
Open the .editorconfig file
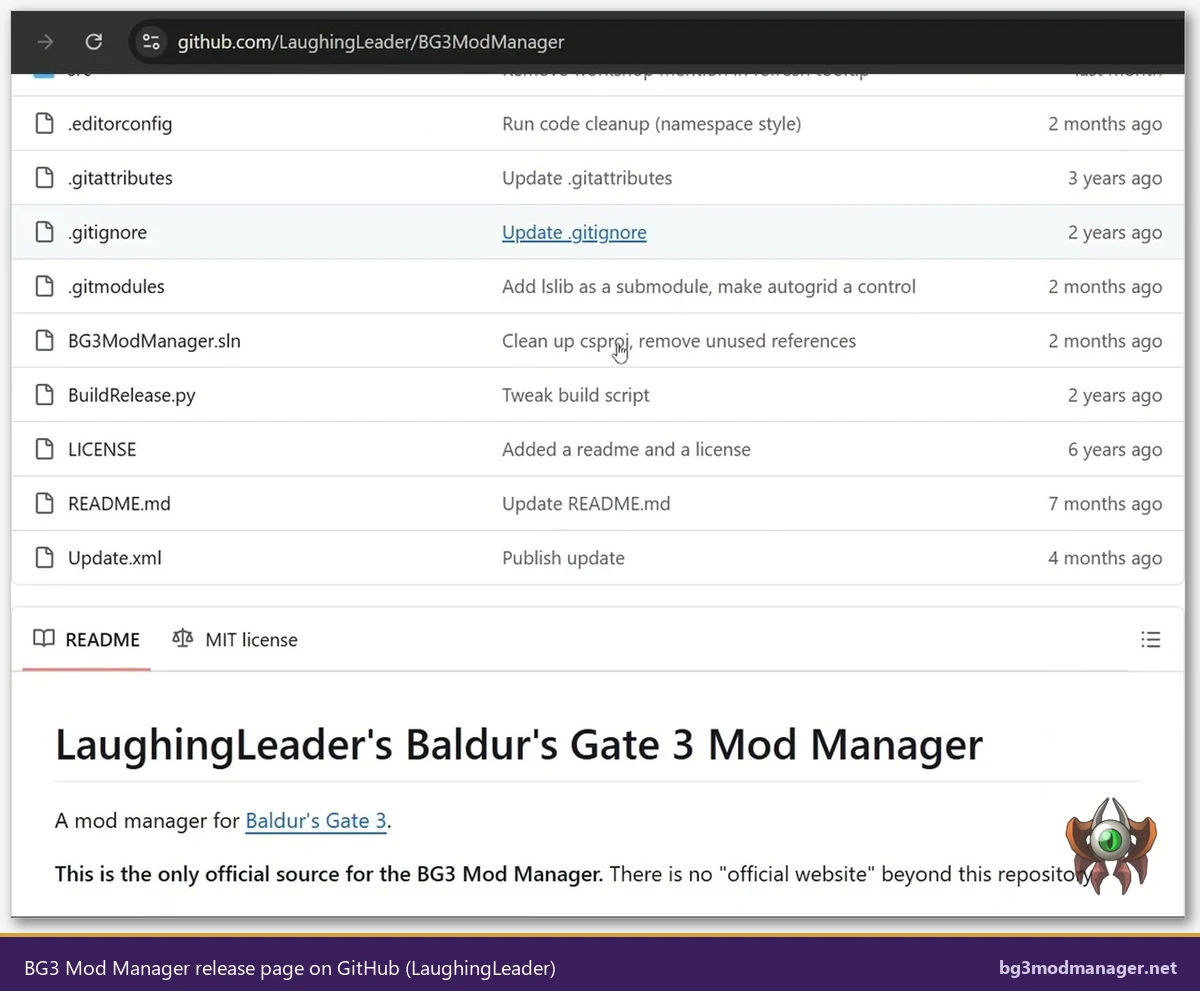tap(120, 124)
